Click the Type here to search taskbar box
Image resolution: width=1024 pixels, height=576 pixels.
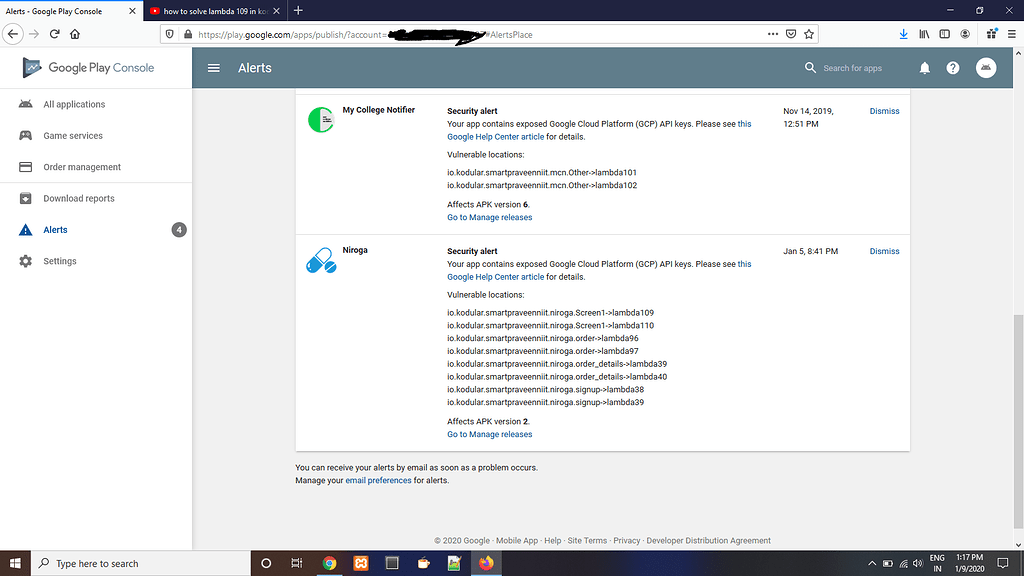(x=140, y=563)
